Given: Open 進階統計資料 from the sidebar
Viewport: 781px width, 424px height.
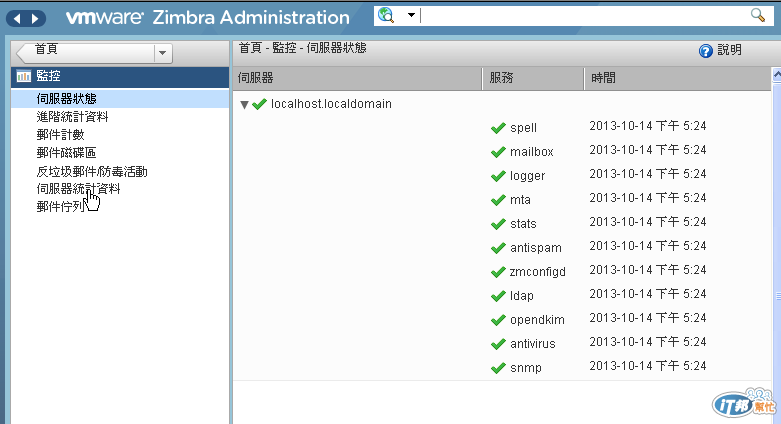Looking at the screenshot, I should click(x=72, y=116).
